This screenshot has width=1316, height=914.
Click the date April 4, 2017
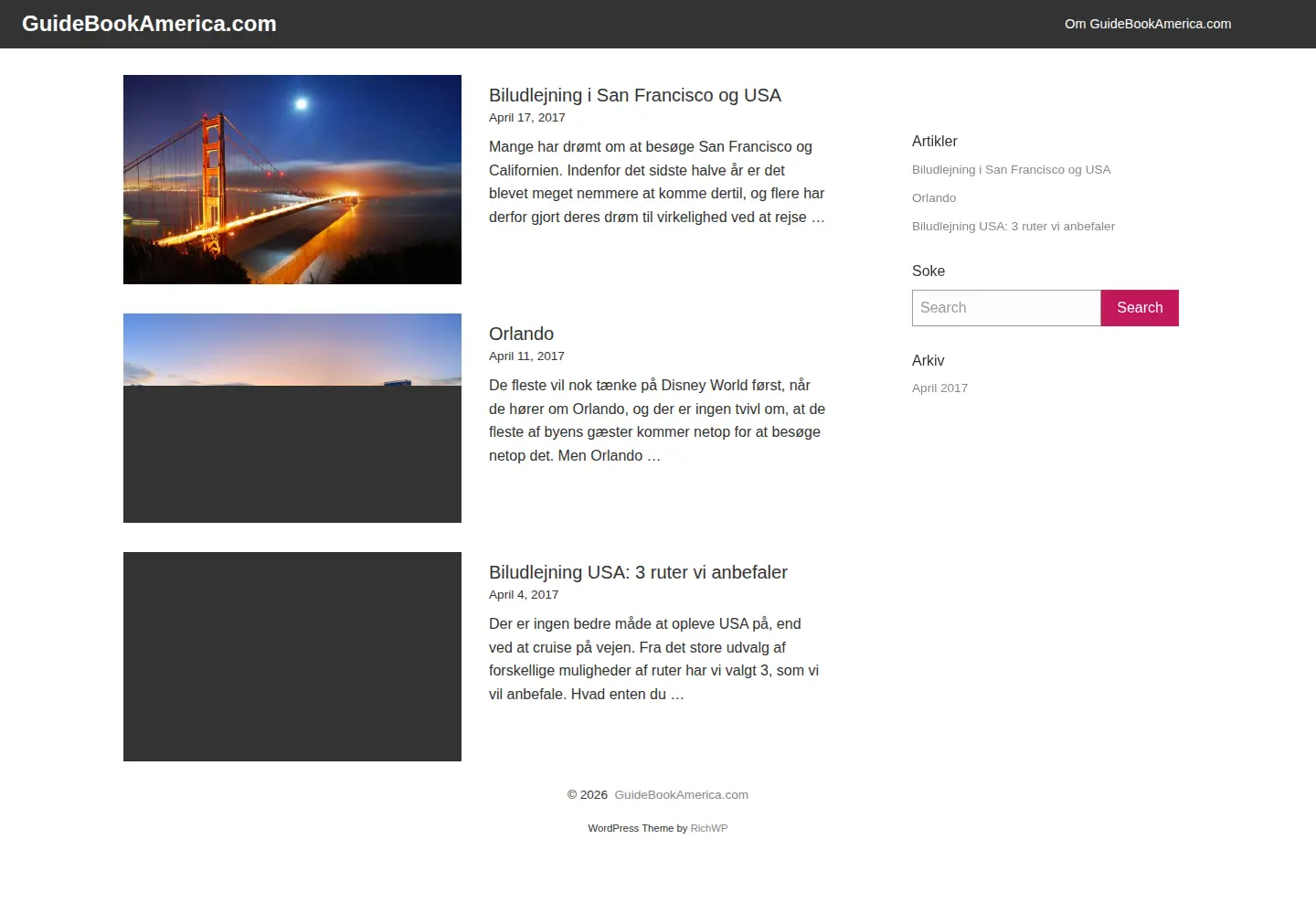point(524,595)
